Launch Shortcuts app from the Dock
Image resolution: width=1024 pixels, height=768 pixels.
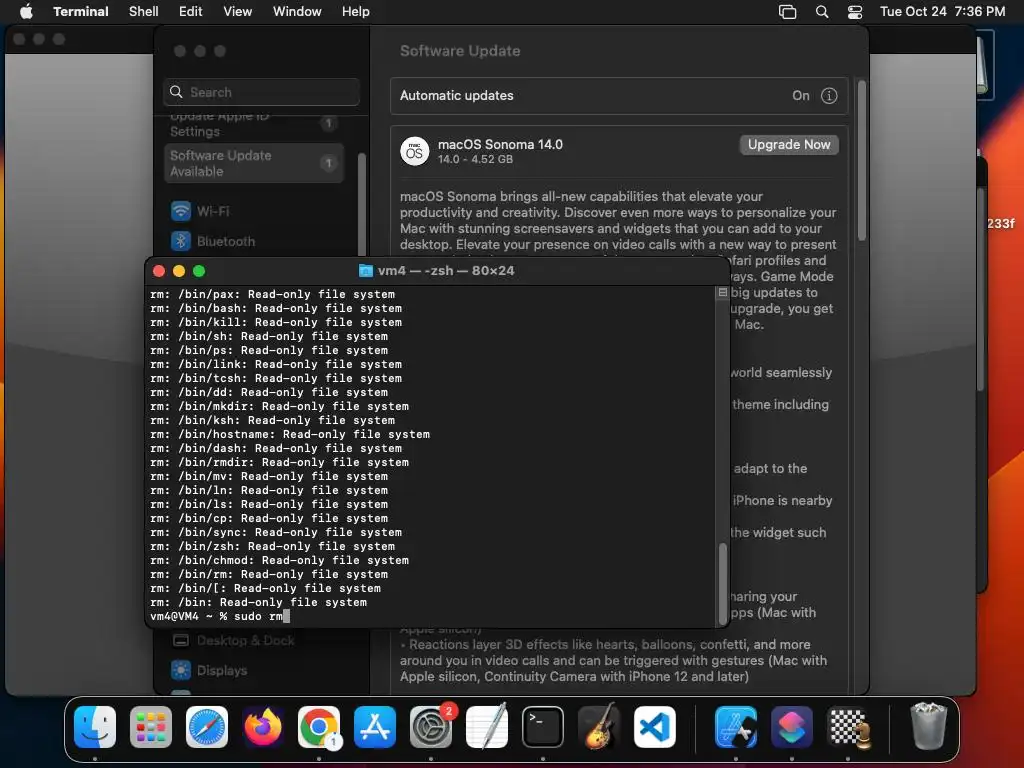792,727
